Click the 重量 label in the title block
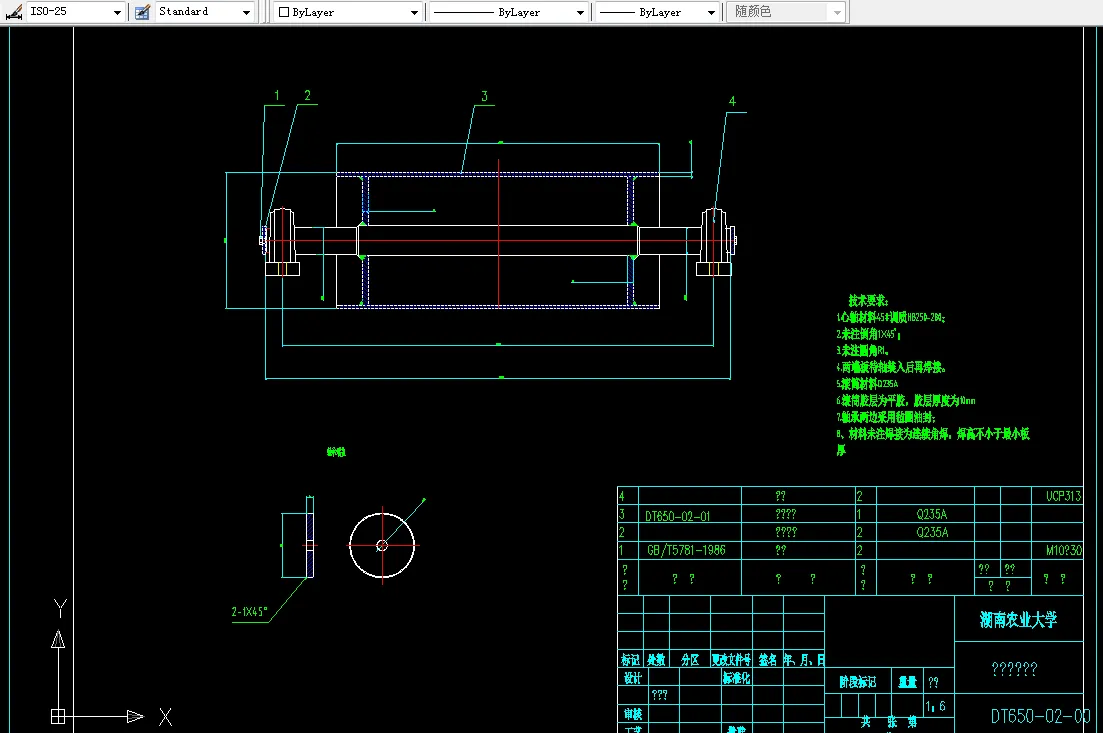This screenshot has height=733, width=1103. coord(907,682)
